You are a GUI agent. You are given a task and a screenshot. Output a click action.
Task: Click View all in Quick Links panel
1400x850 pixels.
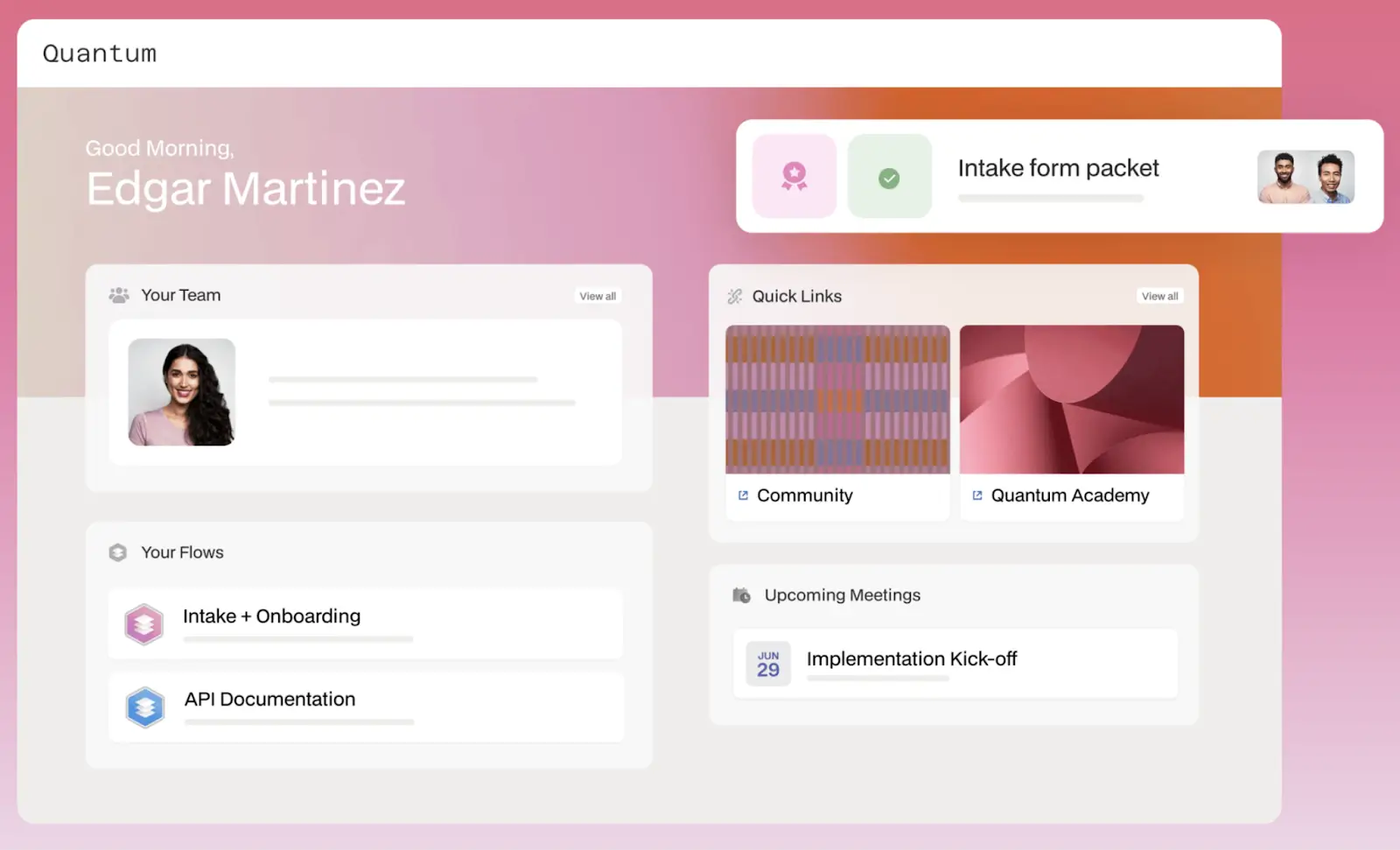coord(1159,295)
